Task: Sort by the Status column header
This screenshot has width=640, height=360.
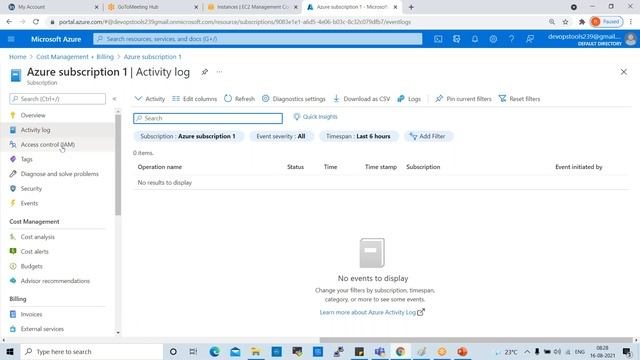Action: (x=295, y=167)
